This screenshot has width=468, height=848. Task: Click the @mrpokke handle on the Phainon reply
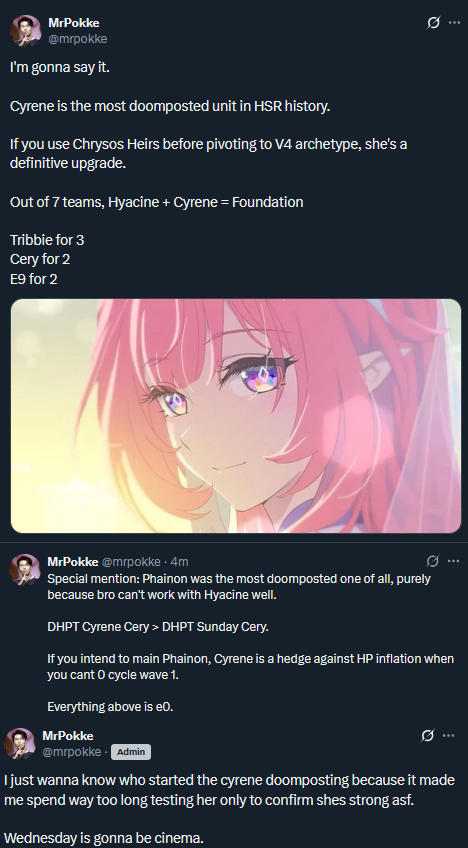pos(131,561)
